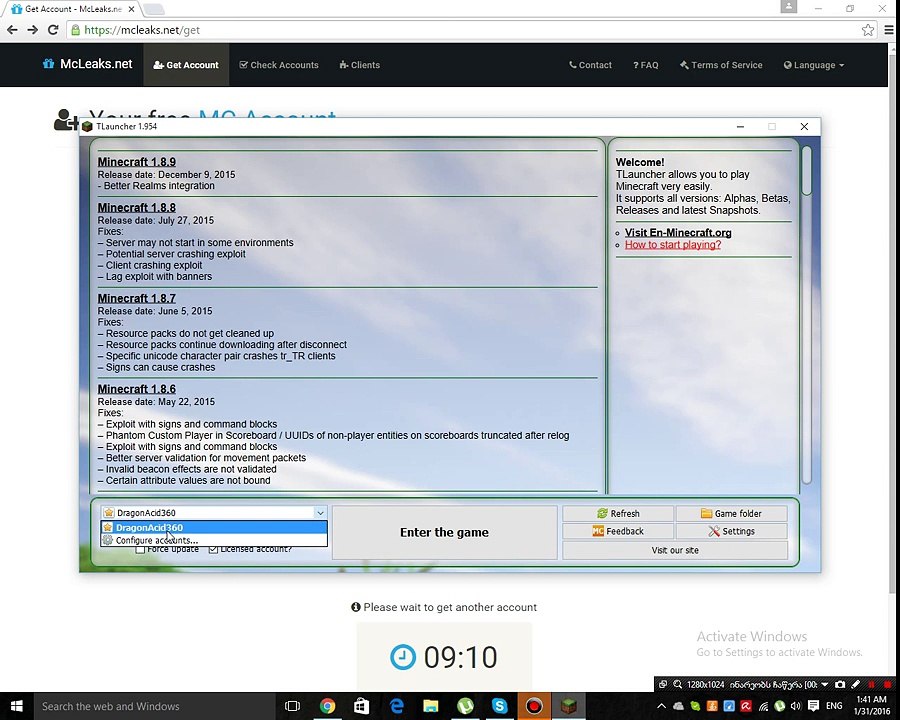Click the Wi-Fi network tray icon
Image resolution: width=900 pixels, height=720 pixels.
(763, 707)
